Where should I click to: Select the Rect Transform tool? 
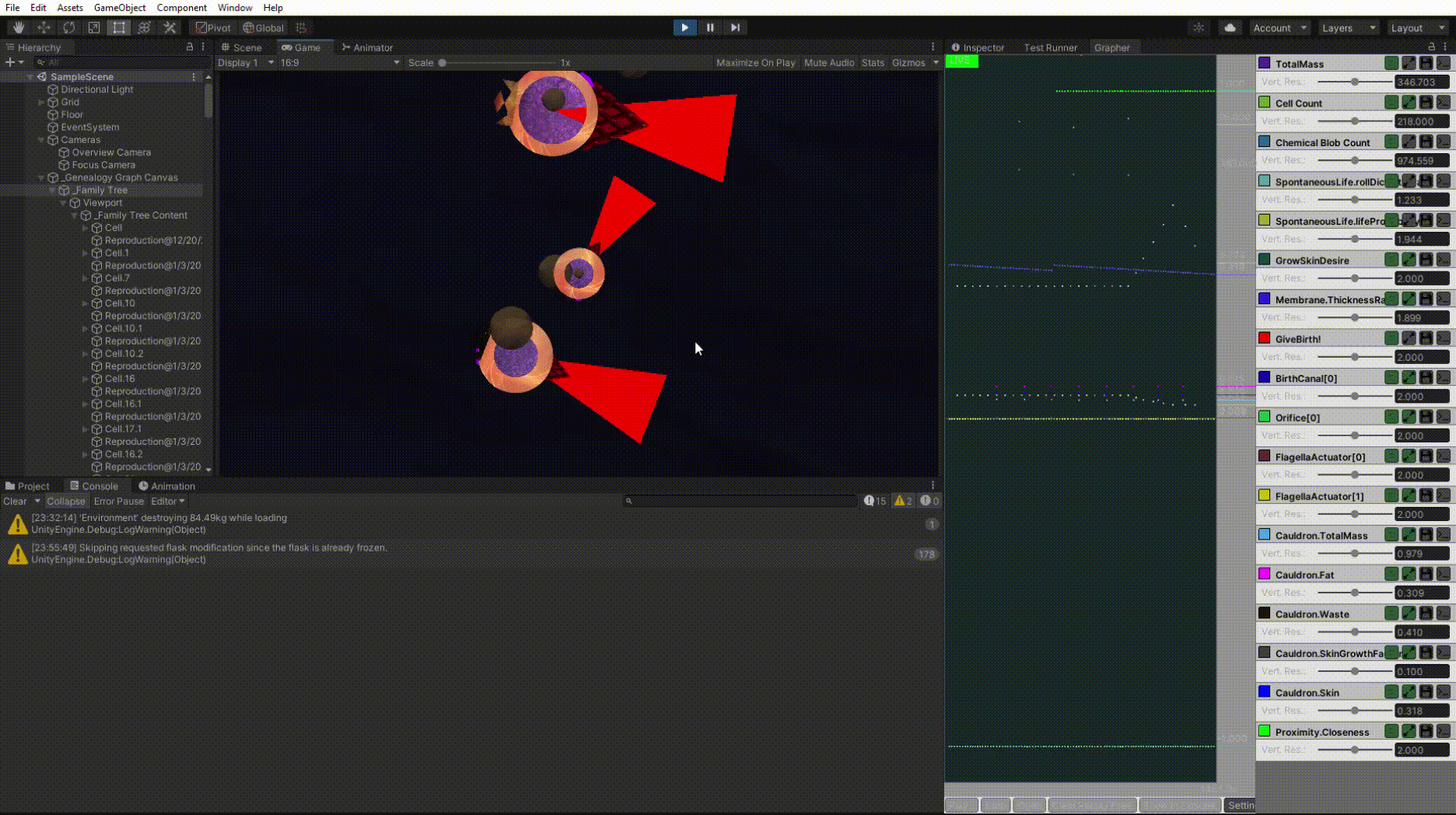pos(119,27)
